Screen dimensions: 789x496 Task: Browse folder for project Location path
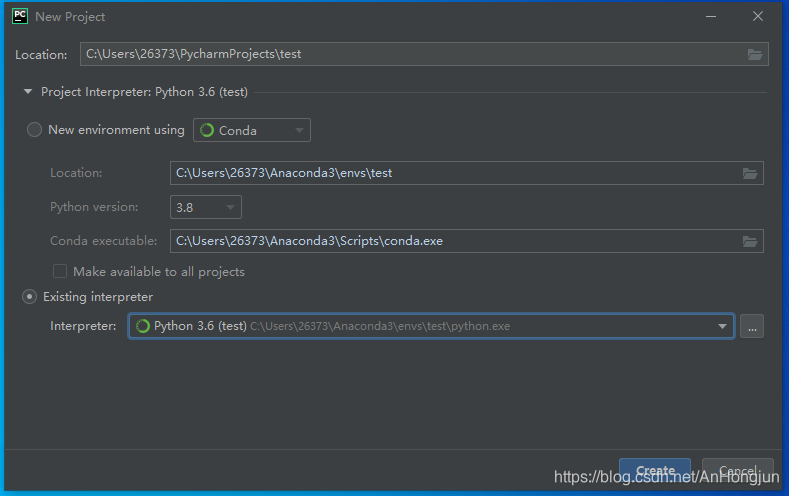754,54
